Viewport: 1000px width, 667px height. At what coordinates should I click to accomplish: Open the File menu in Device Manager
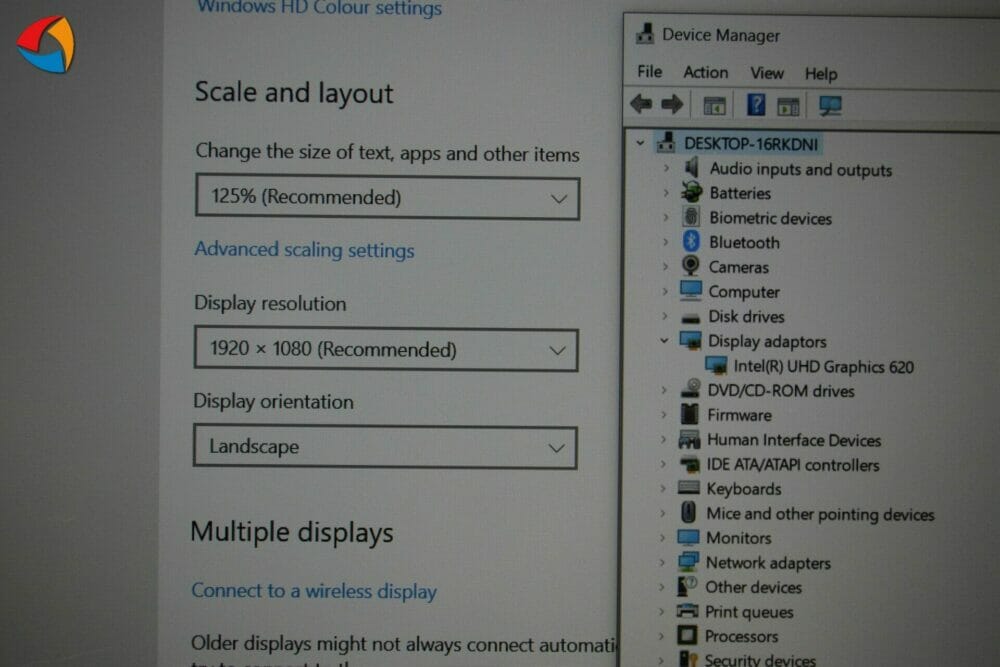[x=650, y=71]
